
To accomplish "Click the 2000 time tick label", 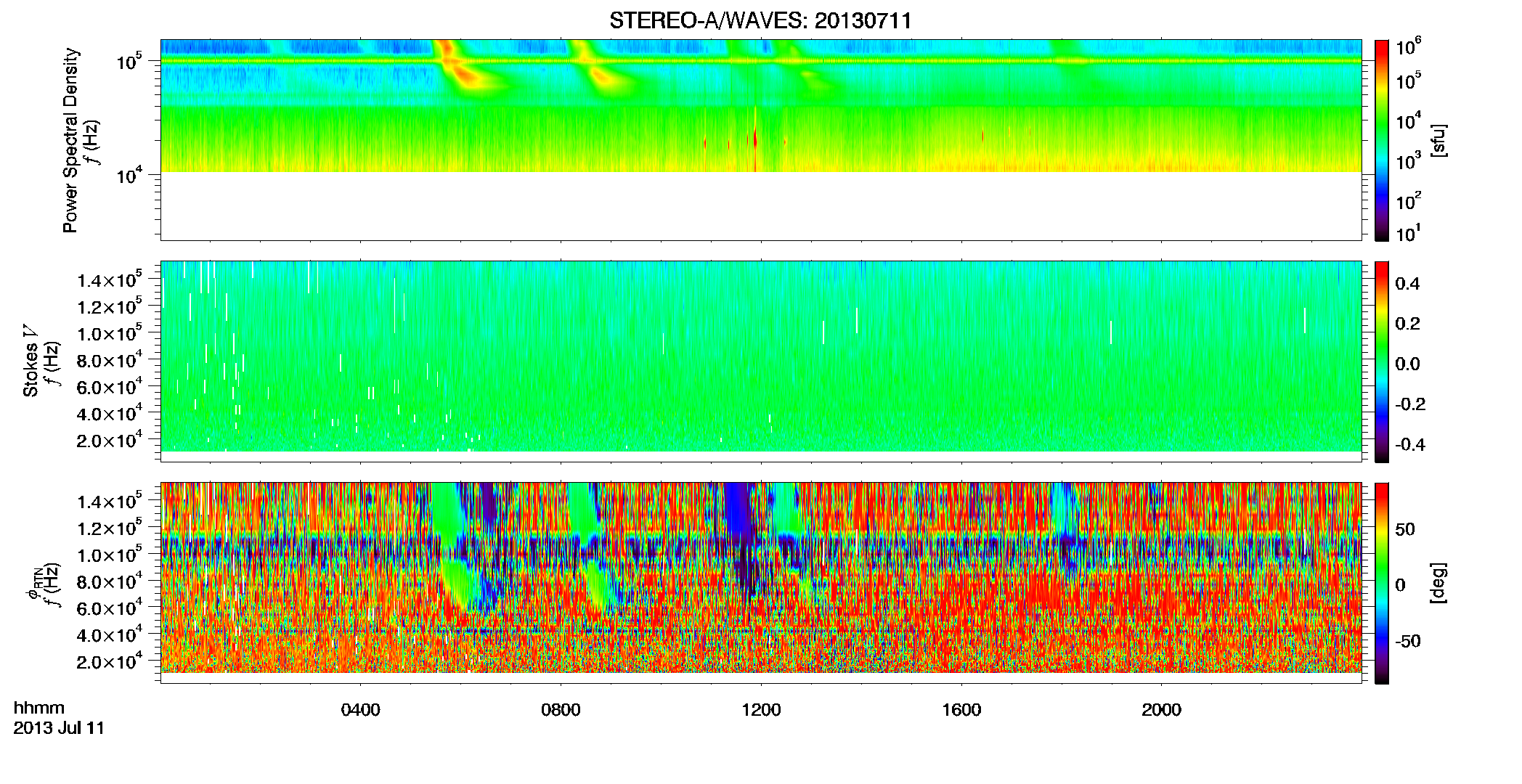I will point(1161,709).
